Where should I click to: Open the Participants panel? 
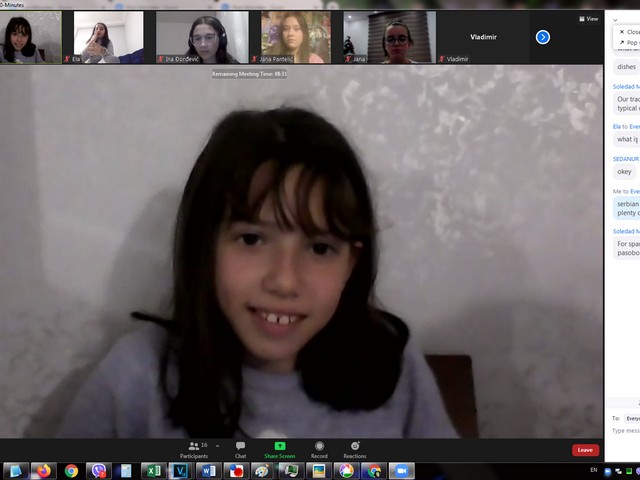tap(194, 450)
